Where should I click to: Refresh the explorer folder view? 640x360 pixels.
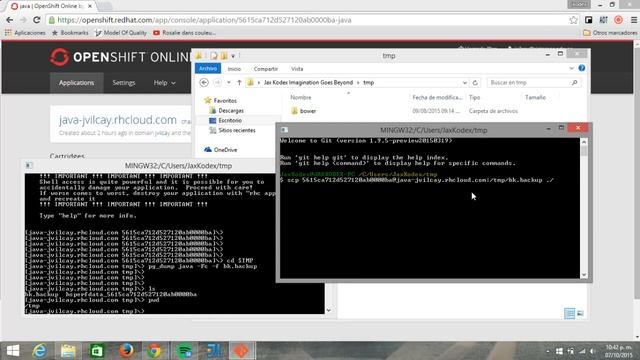[475, 82]
